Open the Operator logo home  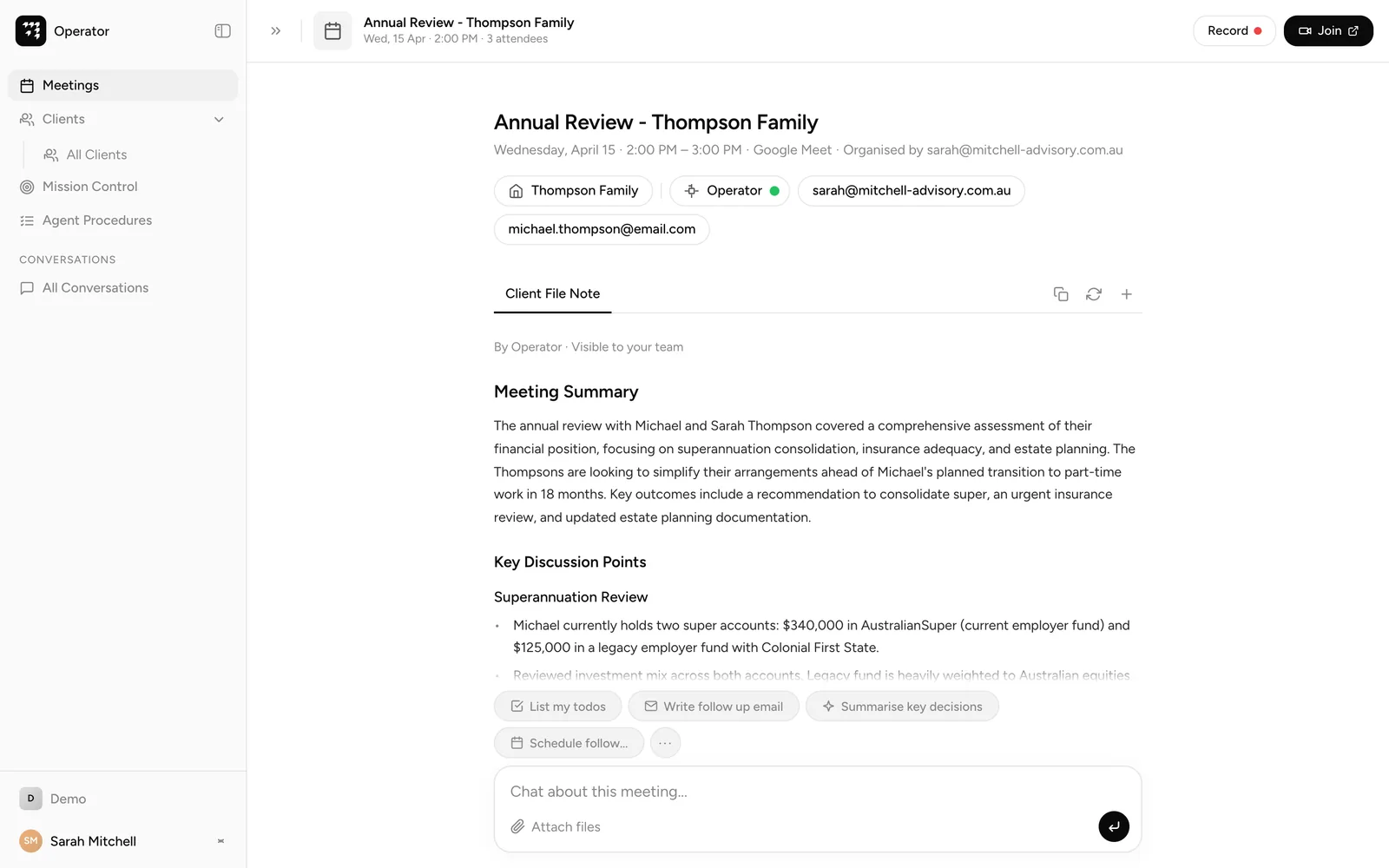tap(30, 31)
